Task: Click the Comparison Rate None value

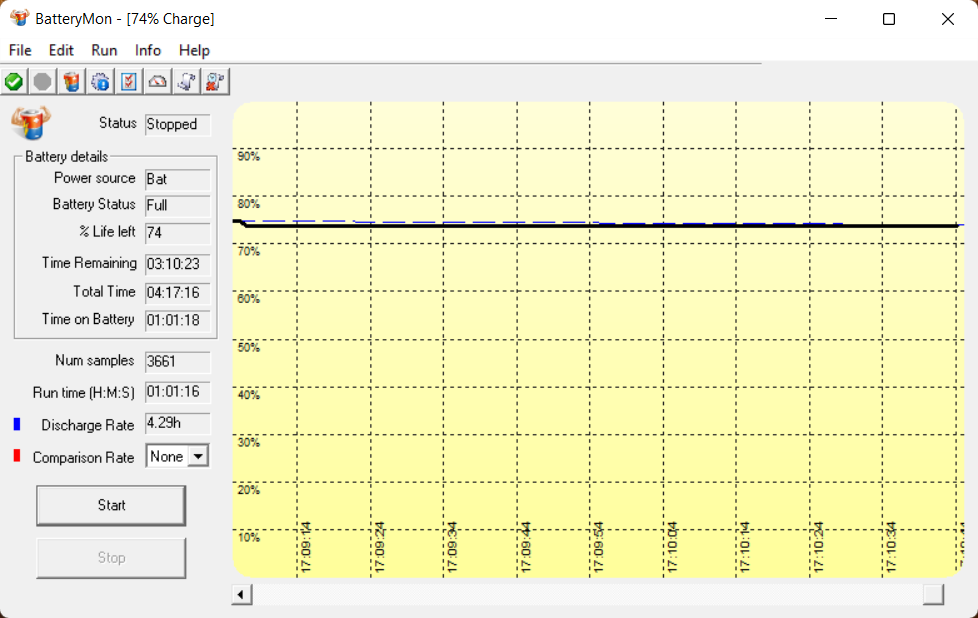Action: tap(167, 456)
